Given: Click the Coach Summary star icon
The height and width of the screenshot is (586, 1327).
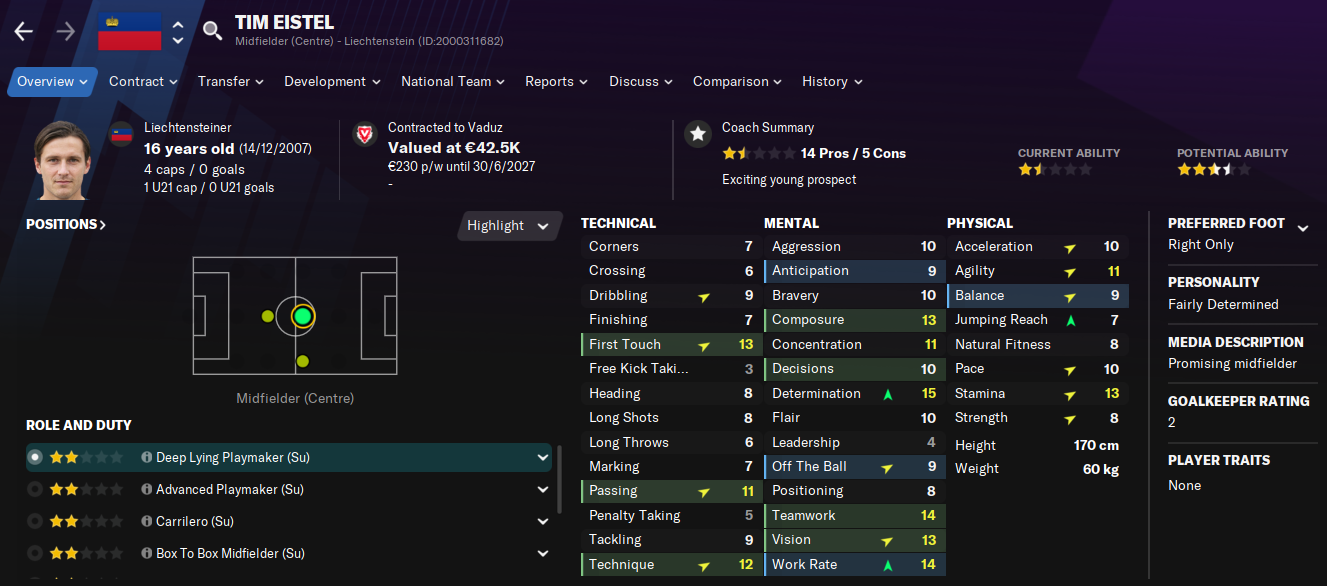Looking at the screenshot, I should (x=698, y=134).
